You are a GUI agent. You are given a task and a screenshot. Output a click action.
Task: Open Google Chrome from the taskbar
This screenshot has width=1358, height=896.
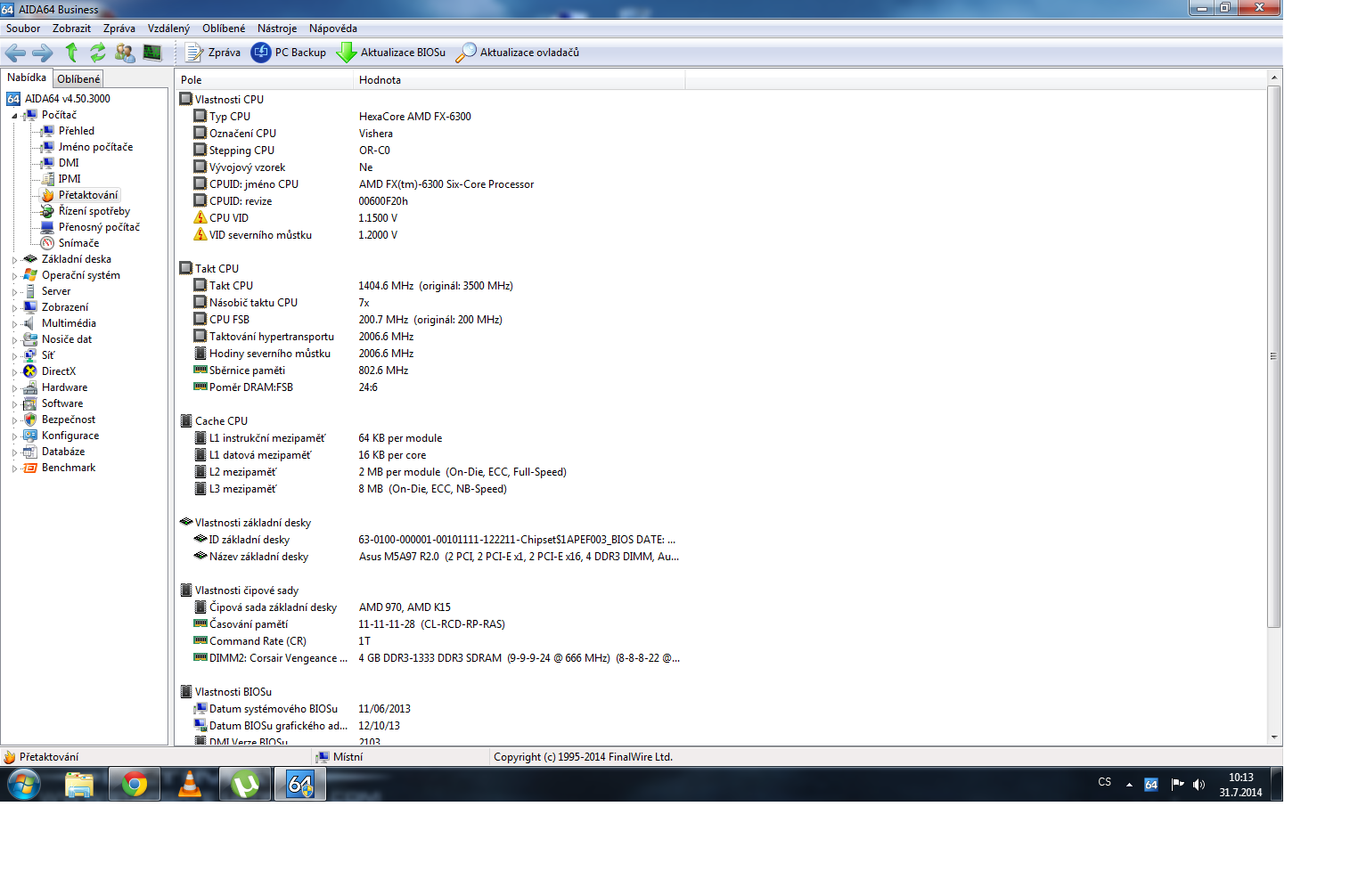(135, 785)
